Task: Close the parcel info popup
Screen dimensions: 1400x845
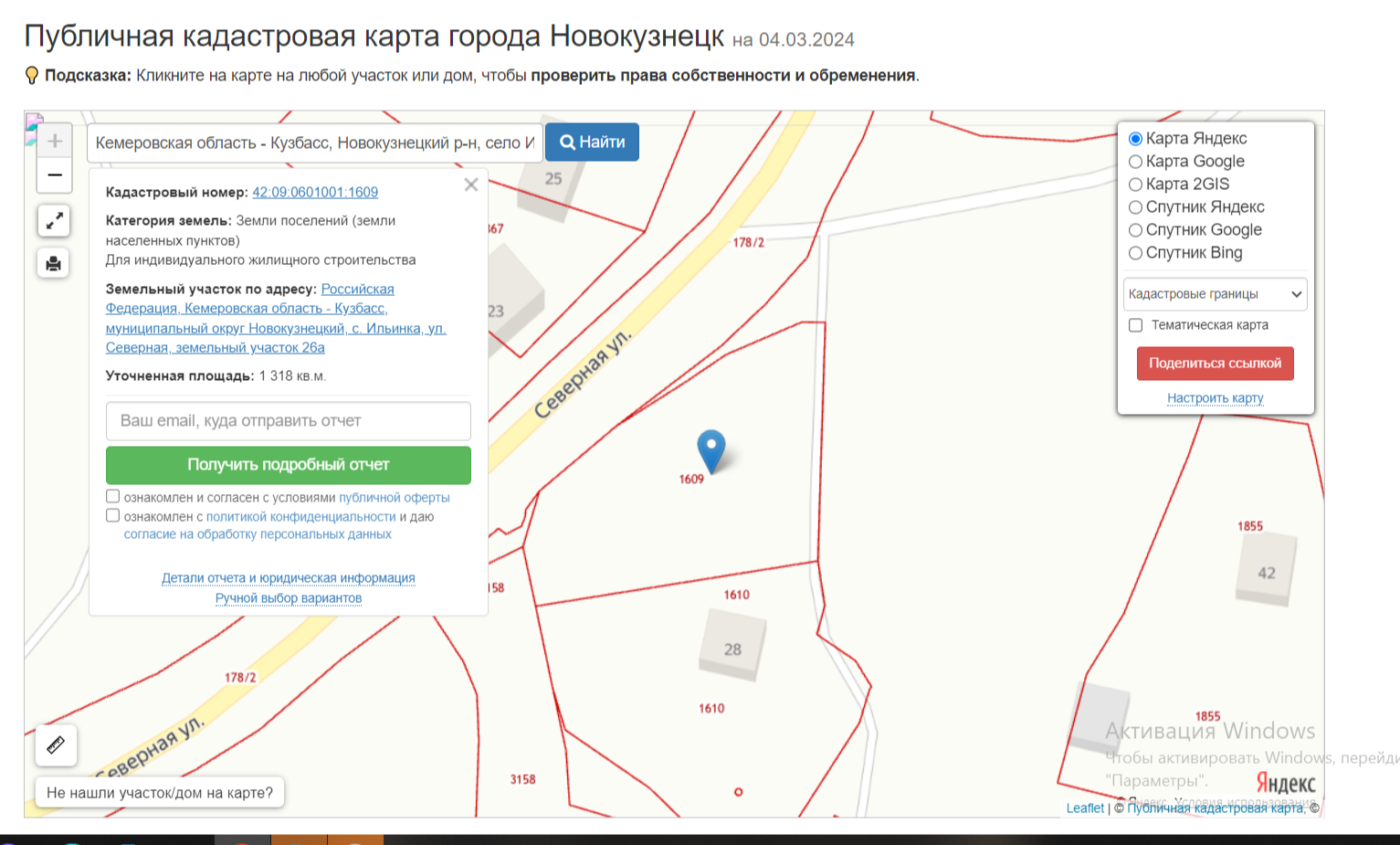Action: (471, 185)
